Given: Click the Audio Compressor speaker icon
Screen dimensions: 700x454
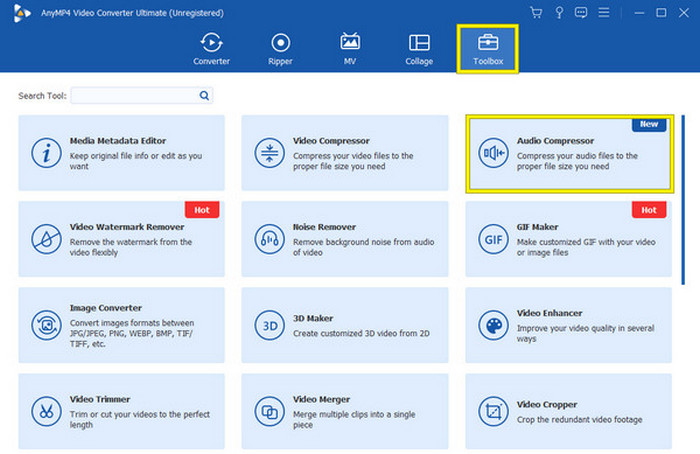Looking at the screenshot, I should point(493,153).
